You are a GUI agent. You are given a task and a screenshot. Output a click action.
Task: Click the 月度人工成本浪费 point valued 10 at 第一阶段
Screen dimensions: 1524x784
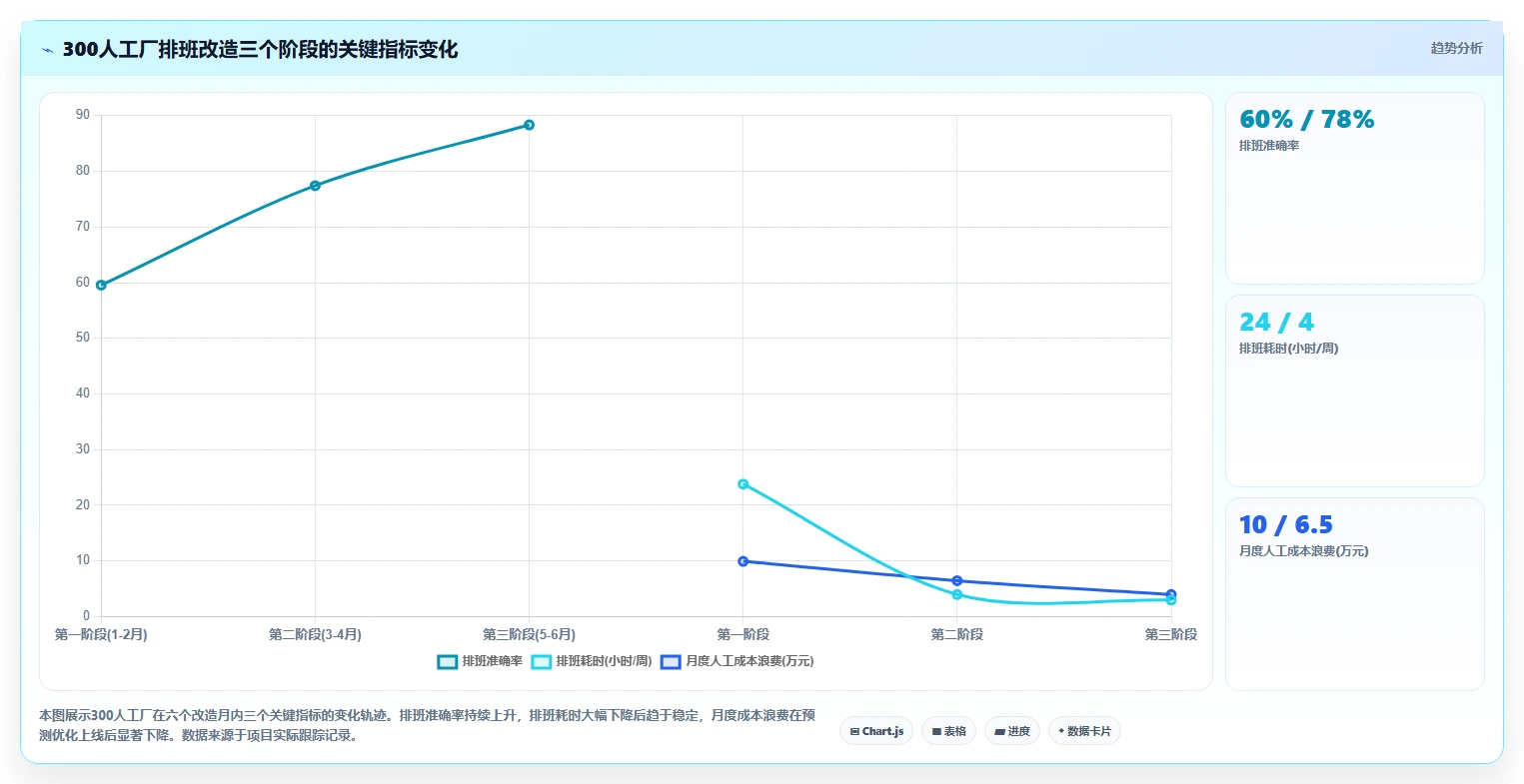[743, 561]
